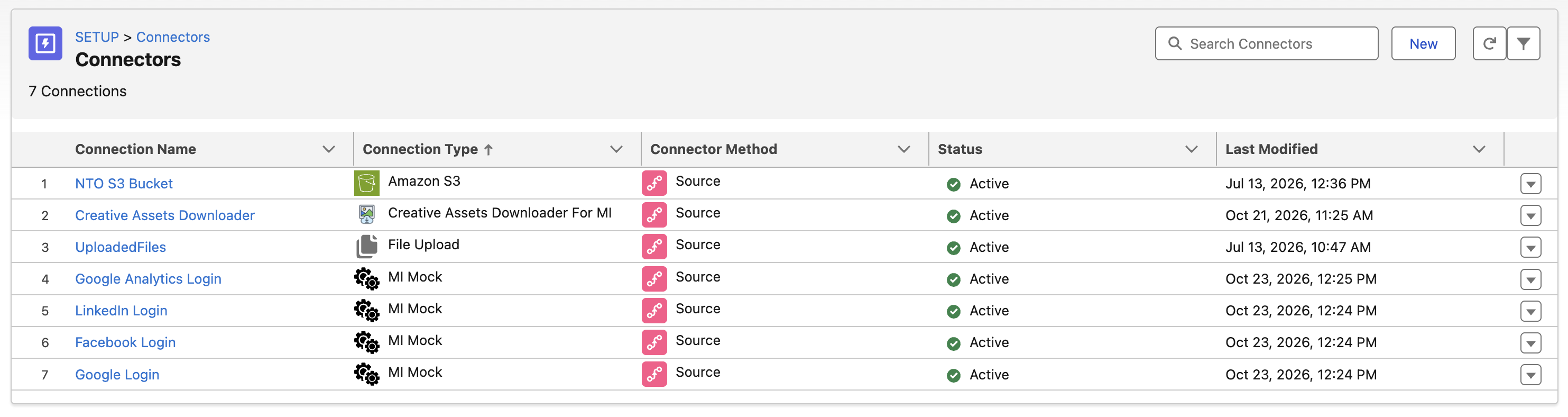
Task: Go to SETUP breadcrumb link
Action: [97, 37]
